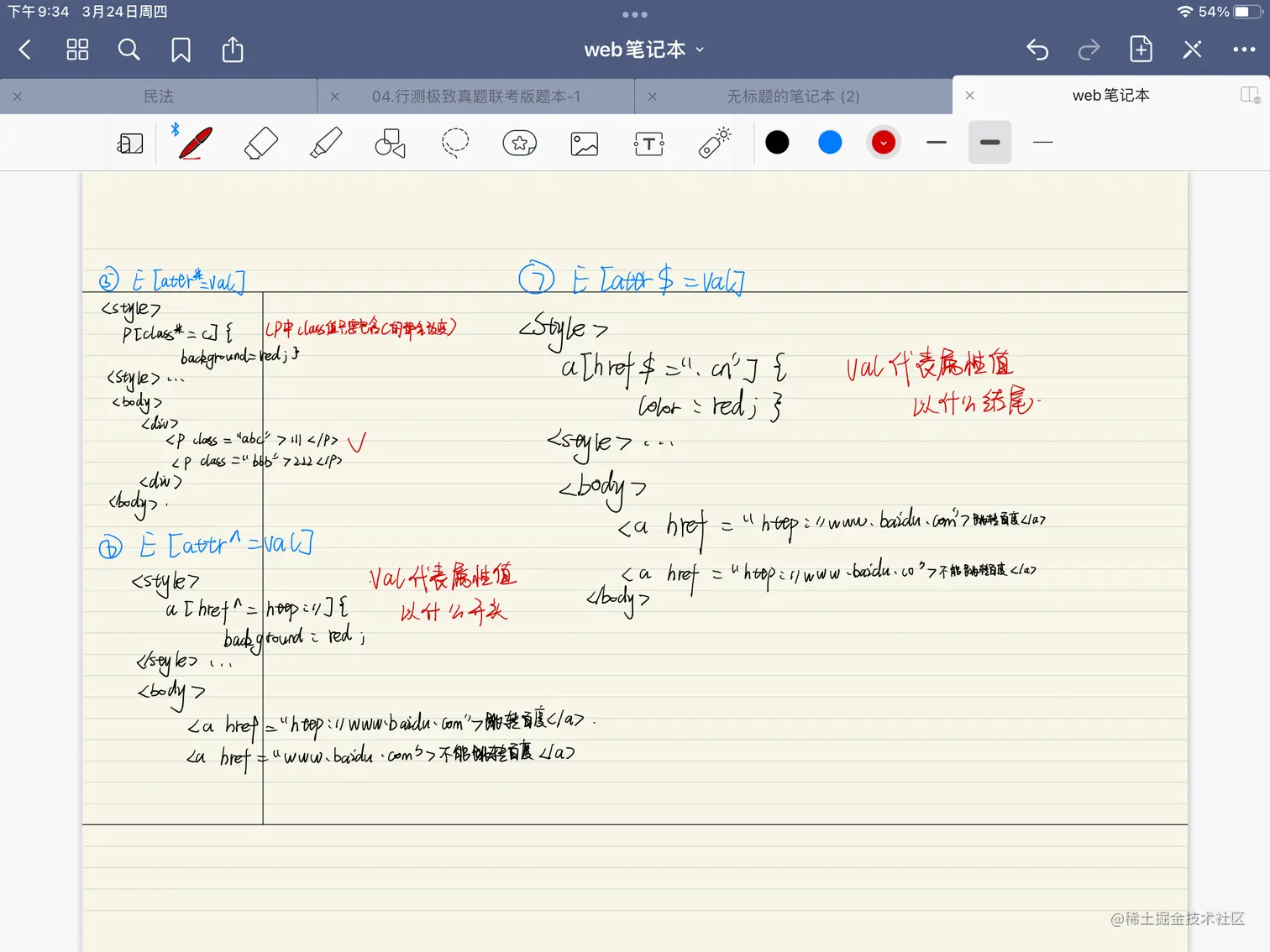Screen dimensions: 1270x952
Task: Select the eraser tool
Action: pos(260,143)
